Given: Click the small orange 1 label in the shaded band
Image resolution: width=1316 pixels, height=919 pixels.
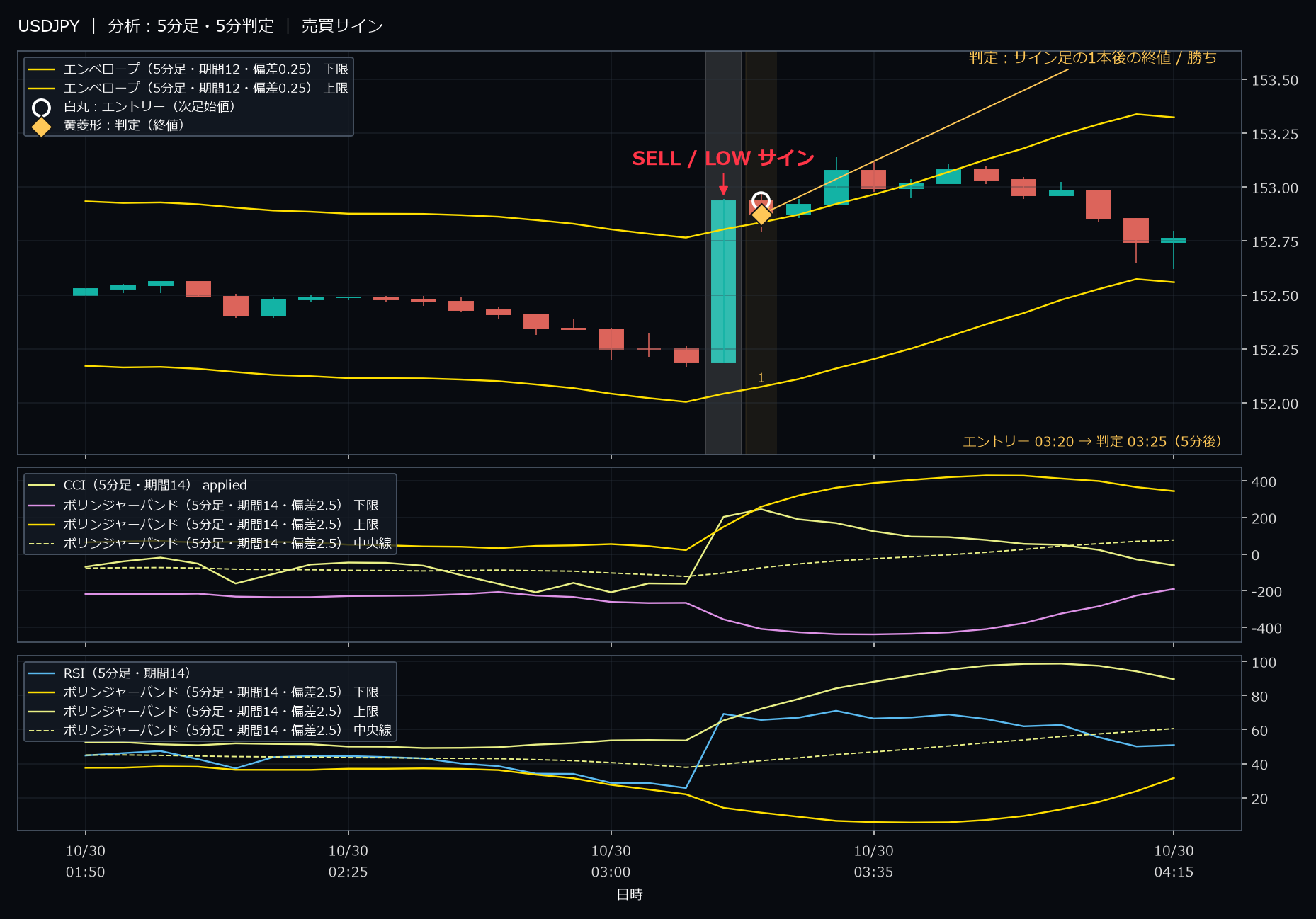Looking at the screenshot, I should 761,378.
